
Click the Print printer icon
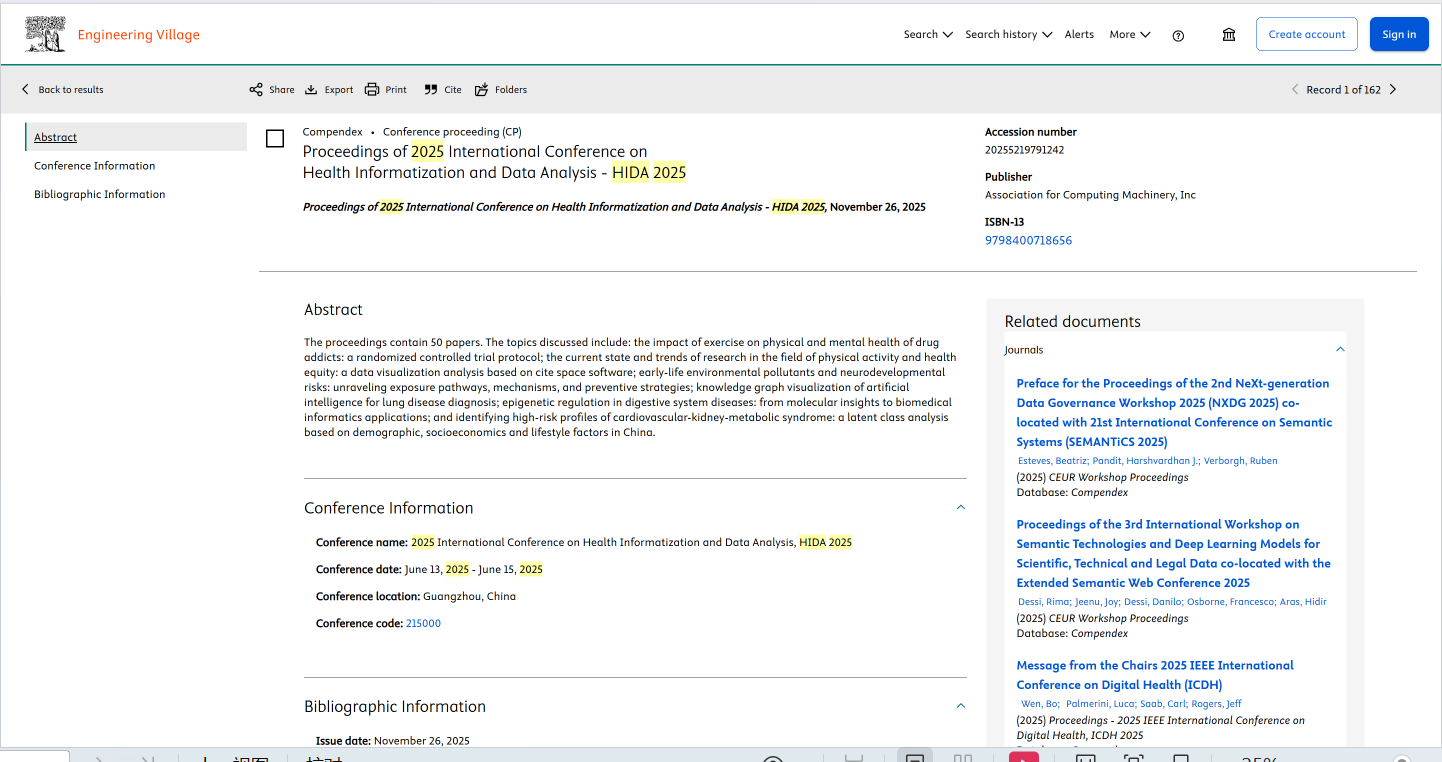pyautogui.click(x=372, y=90)
